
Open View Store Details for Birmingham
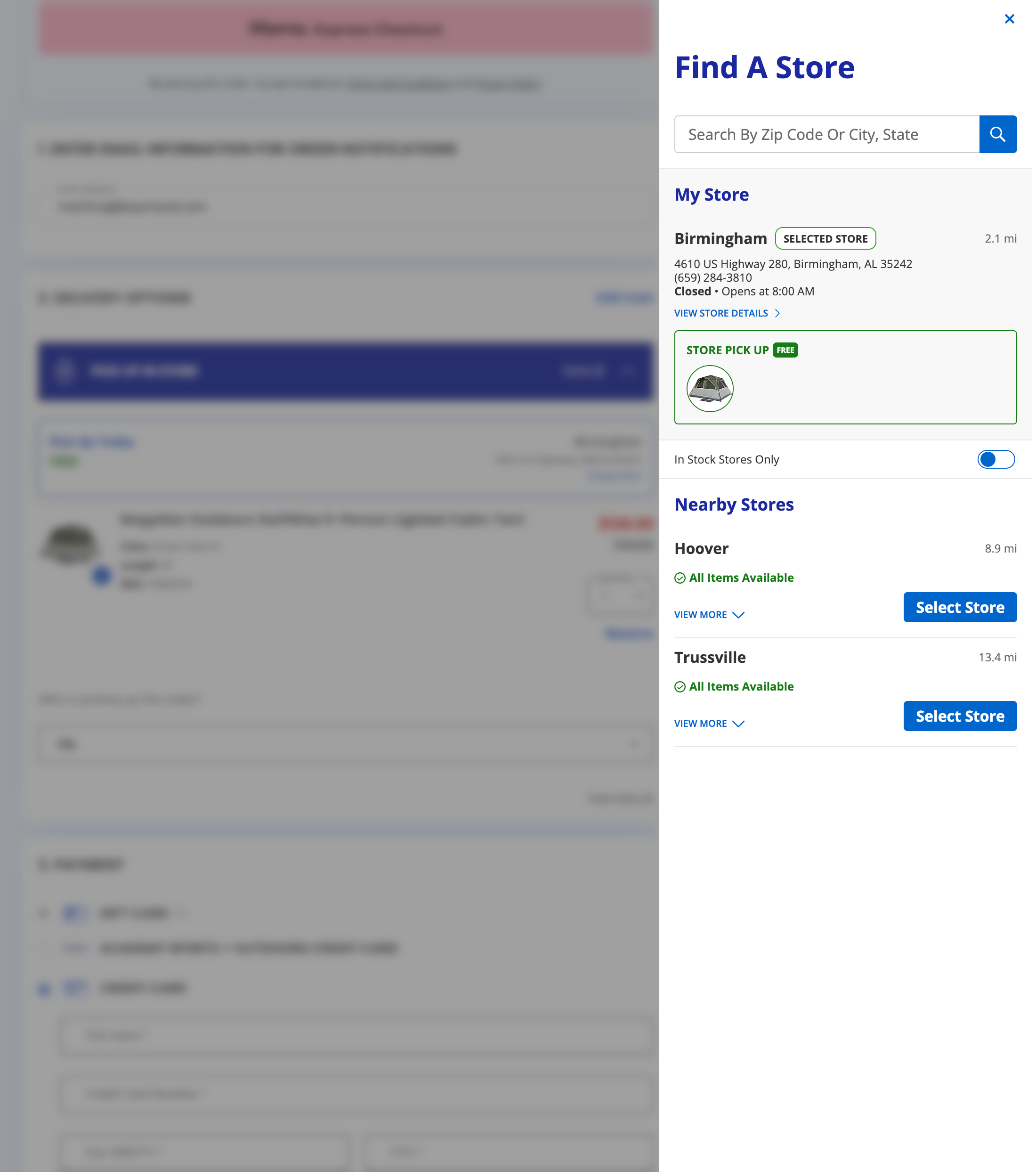point(721,313)
